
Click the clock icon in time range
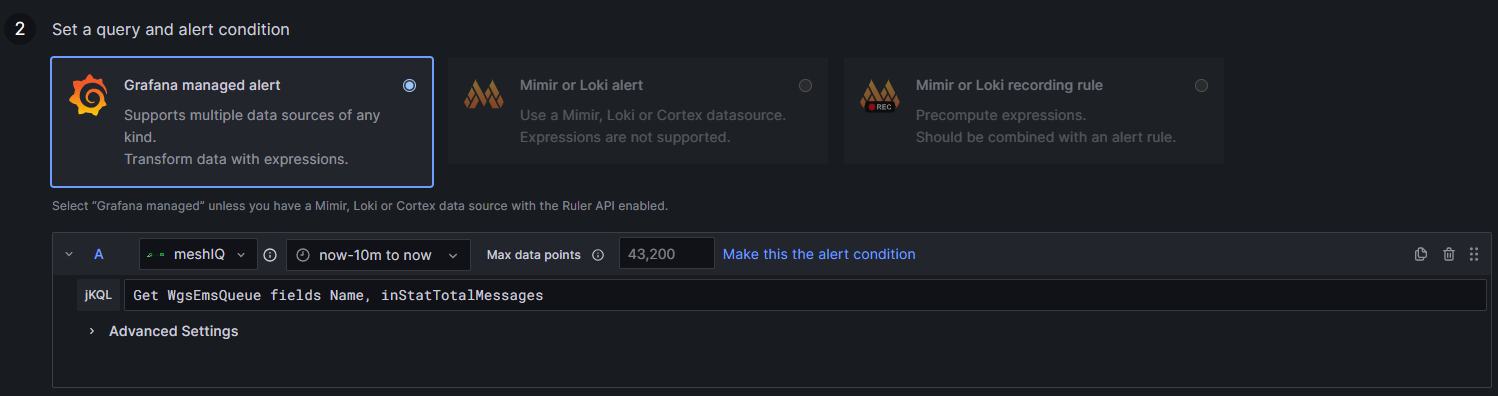303,255
